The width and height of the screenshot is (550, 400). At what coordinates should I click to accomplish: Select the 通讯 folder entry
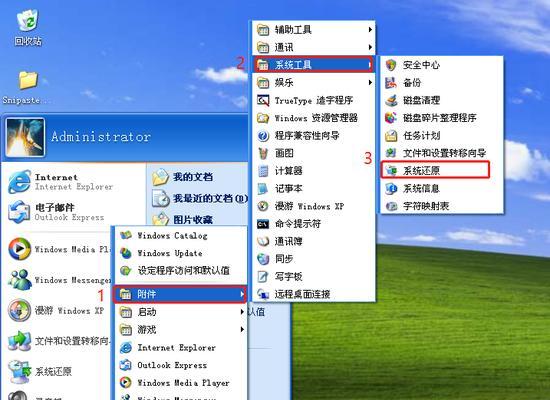[314, 47]
